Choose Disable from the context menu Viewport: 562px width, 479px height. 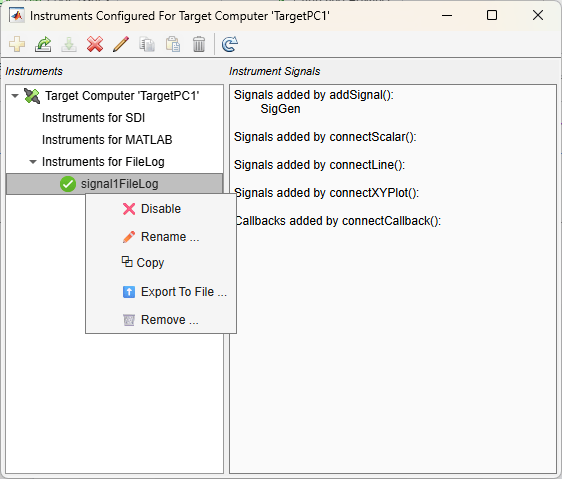click(x=161, y=209)
